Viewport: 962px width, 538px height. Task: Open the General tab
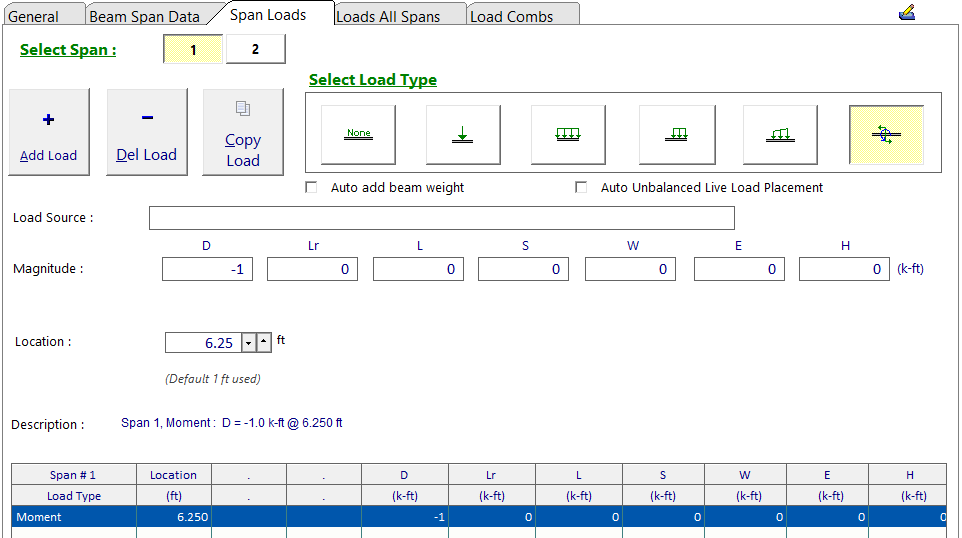click(43, 16)
